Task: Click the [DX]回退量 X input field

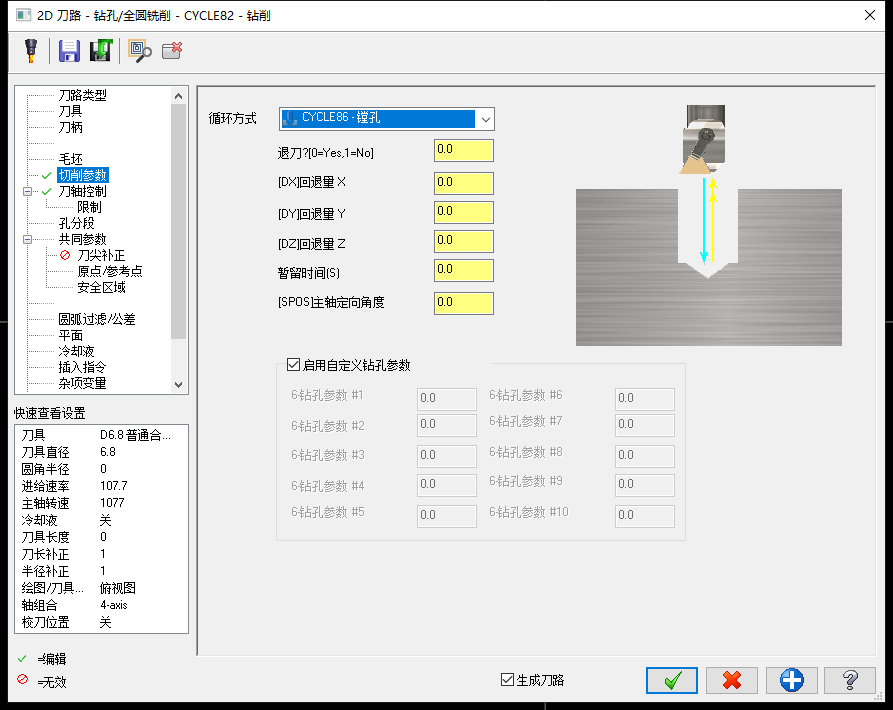Action: coord(464,183)
